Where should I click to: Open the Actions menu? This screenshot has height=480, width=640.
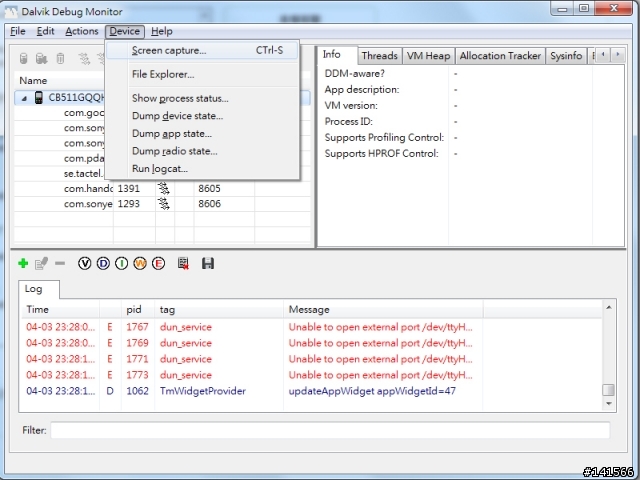point(82,31)
